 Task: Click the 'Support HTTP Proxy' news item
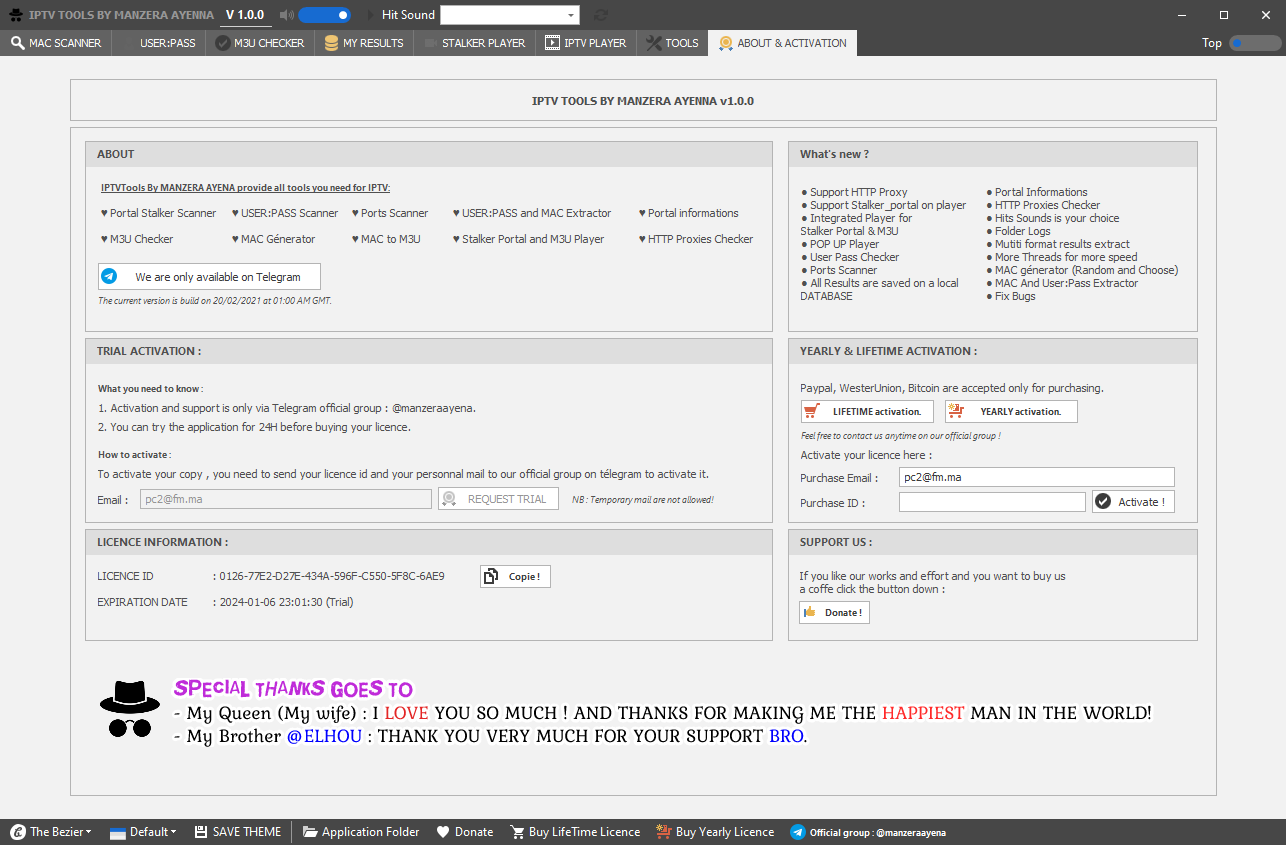point(855,192)
